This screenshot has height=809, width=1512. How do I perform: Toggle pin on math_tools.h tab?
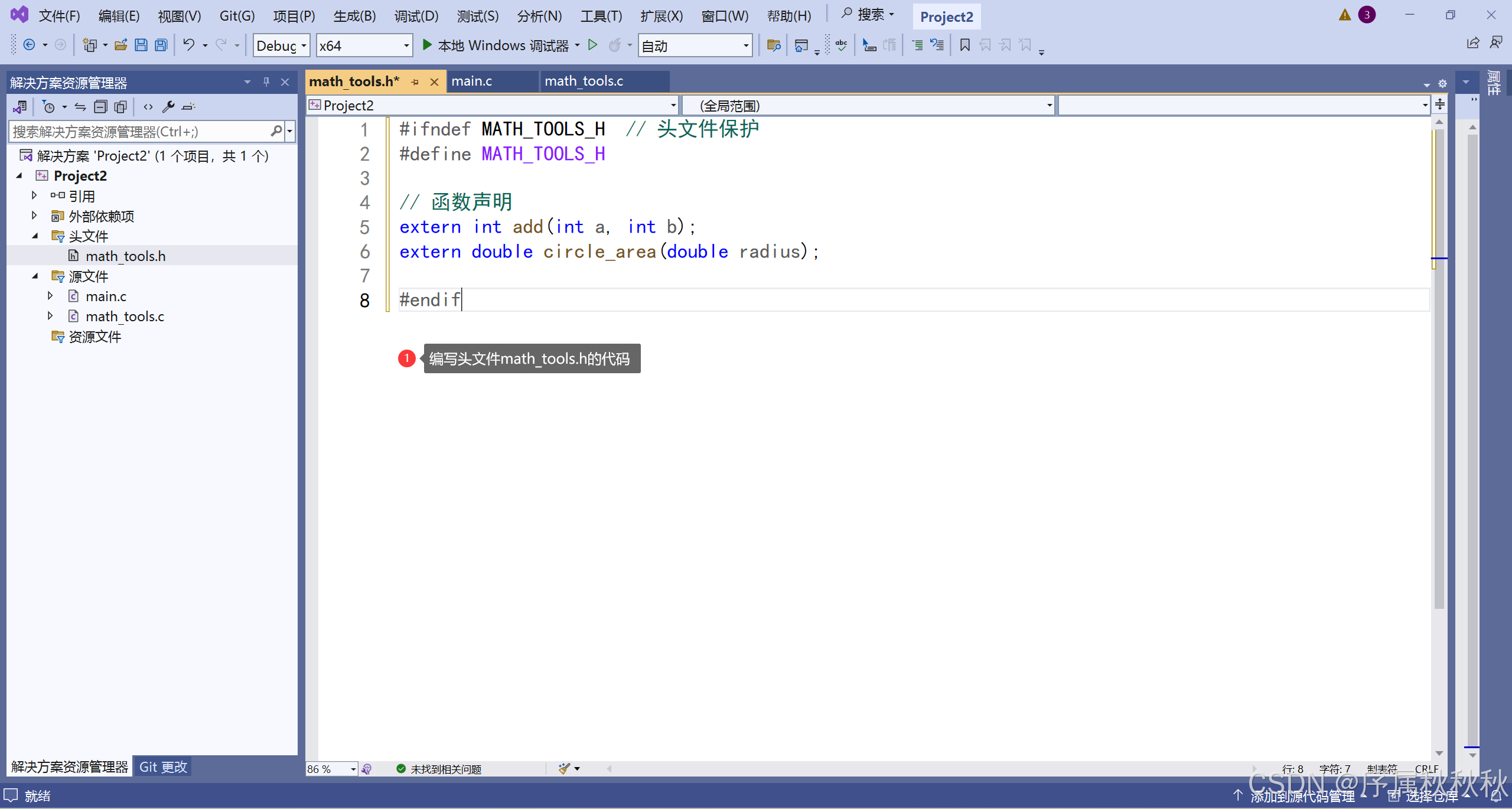[x=415, y=82]
